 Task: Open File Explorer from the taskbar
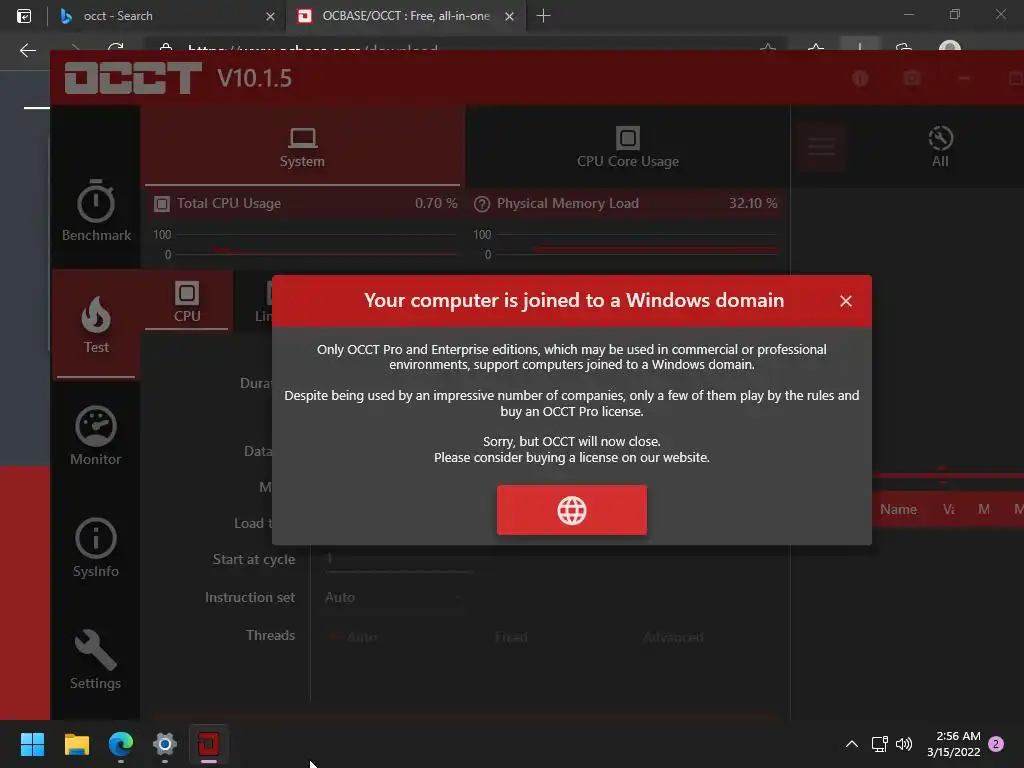point(76,744)
